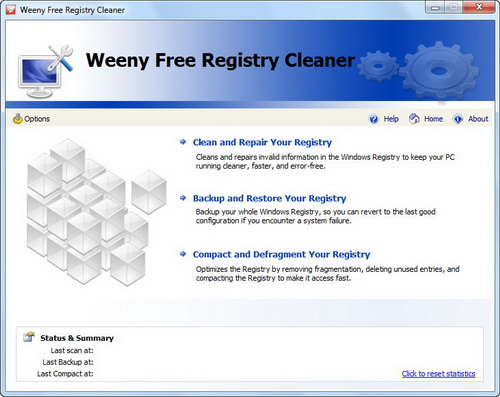Image resolution: width=500 pixels, height=397 pixels.
Task: Click the About info icon
Action: pyautogui.click(x=458, y=119)
